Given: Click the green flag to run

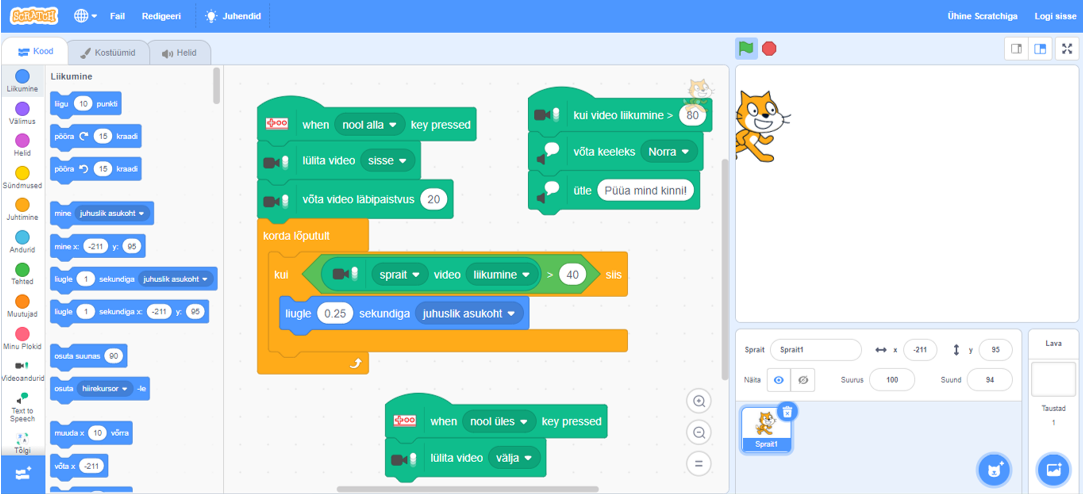Looking at the screenshot, I should pyautogui.click(x=745, y=48).
